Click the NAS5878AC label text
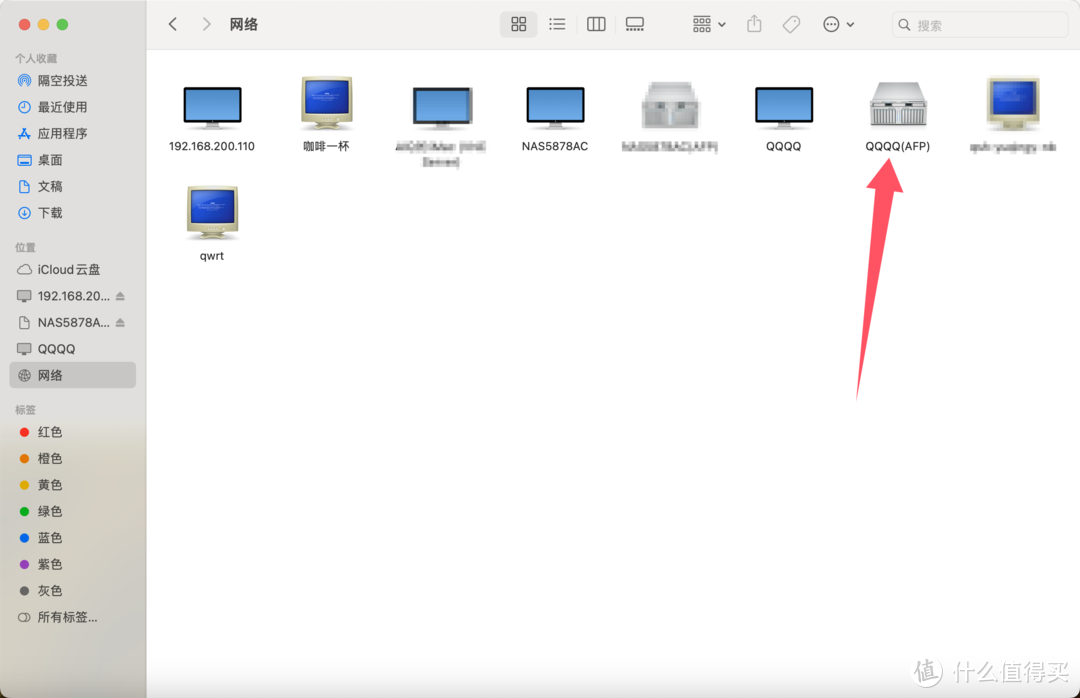This screenshot has width=1080, height=698. (x=555, y=146)
